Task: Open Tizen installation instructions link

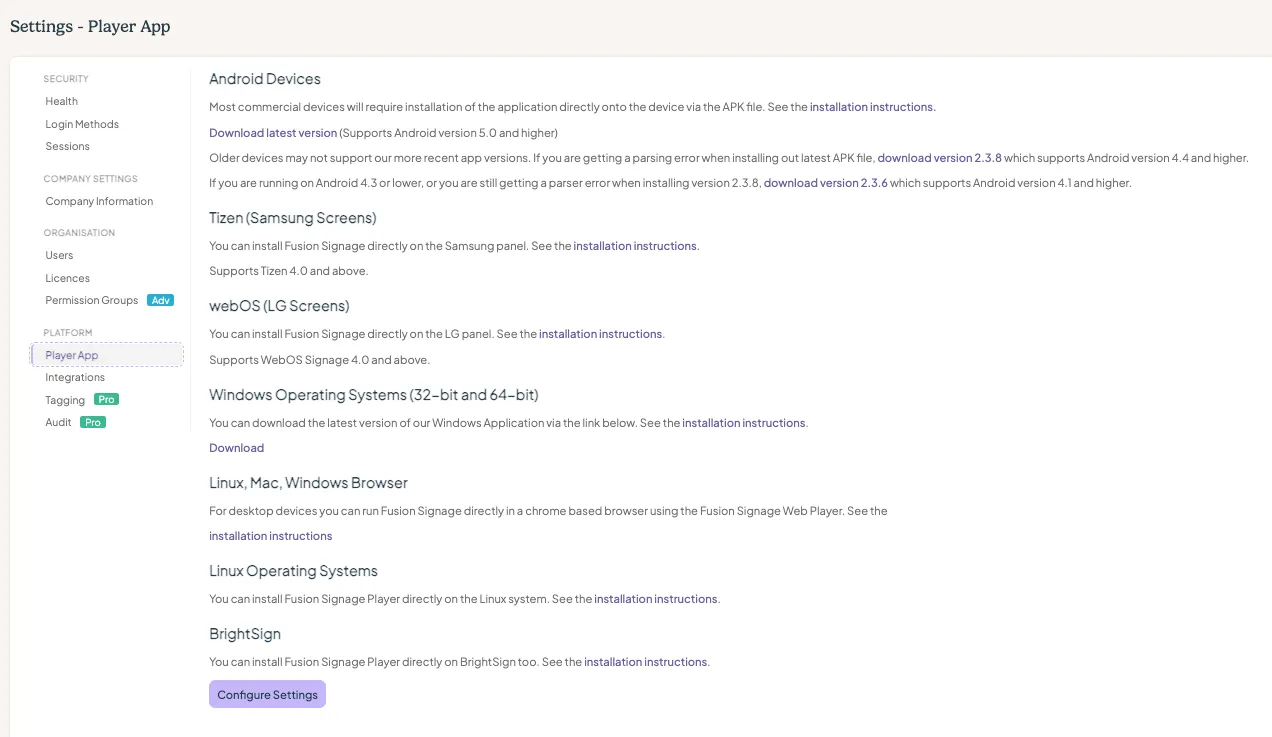Action: click(636, 246)
